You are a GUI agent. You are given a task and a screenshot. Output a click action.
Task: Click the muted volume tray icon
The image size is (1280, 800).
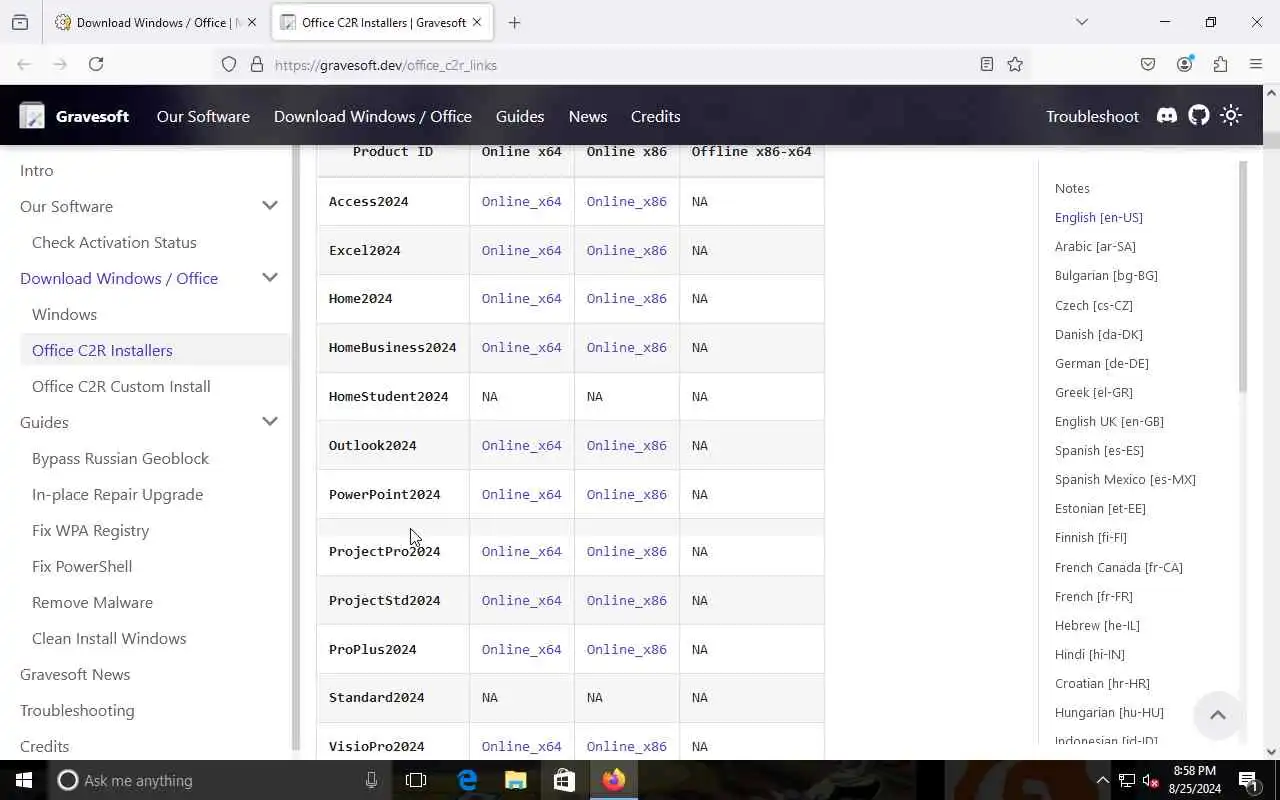coord(1150,780)
